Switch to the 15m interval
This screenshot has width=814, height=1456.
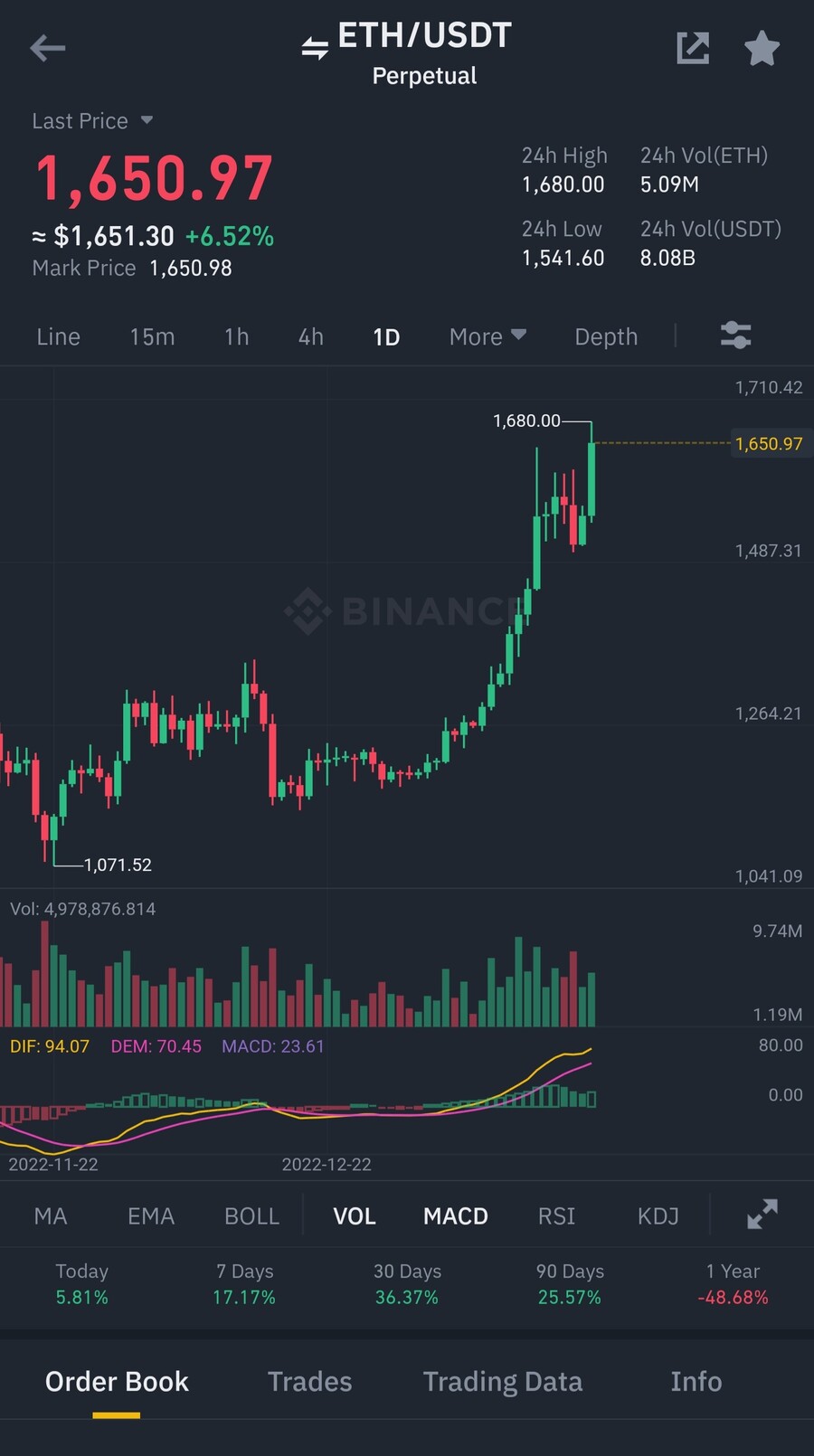pyautogui.click(x=152, y=337)
